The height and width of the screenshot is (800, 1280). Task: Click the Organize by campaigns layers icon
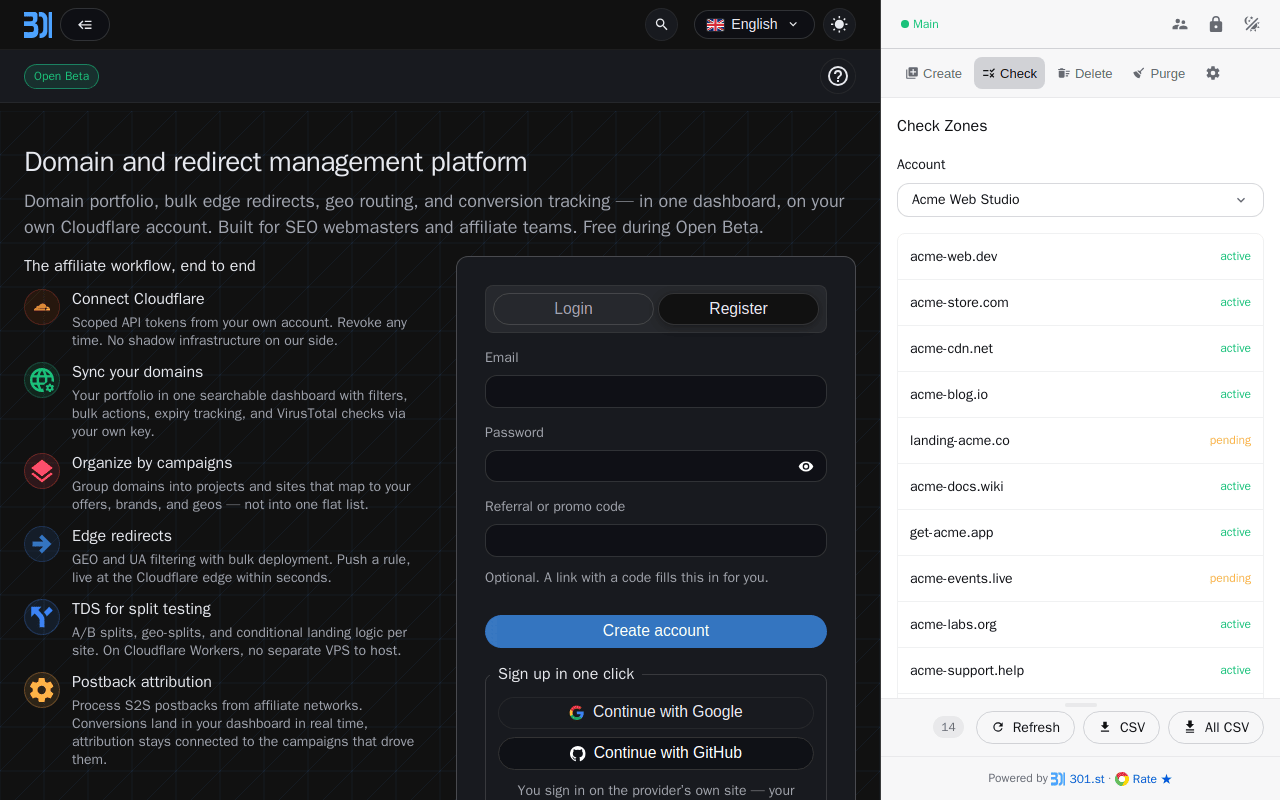point(42,471)
